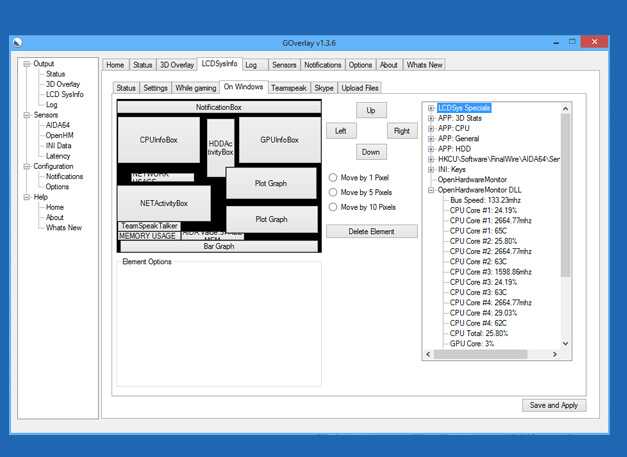Image resolution: width=627 pixels, height=457 pixels.
Task: Click the sensor tree scroll-down arrow
Action: [565, 343]
